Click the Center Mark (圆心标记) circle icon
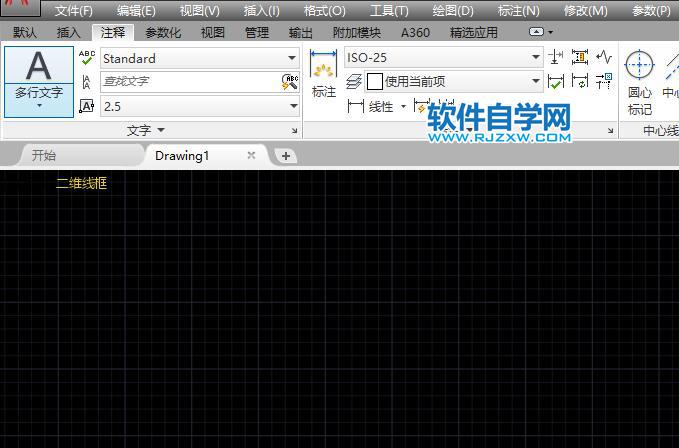679x448 pixels. [x=639, y=65]
